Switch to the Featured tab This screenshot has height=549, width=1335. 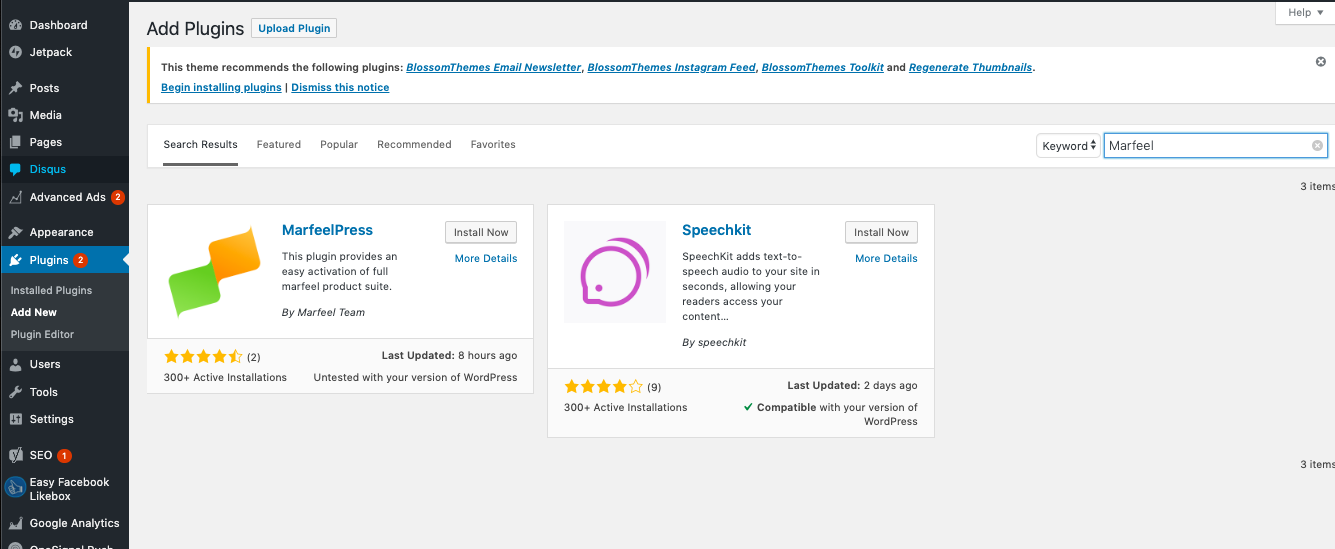pos(279,145)
